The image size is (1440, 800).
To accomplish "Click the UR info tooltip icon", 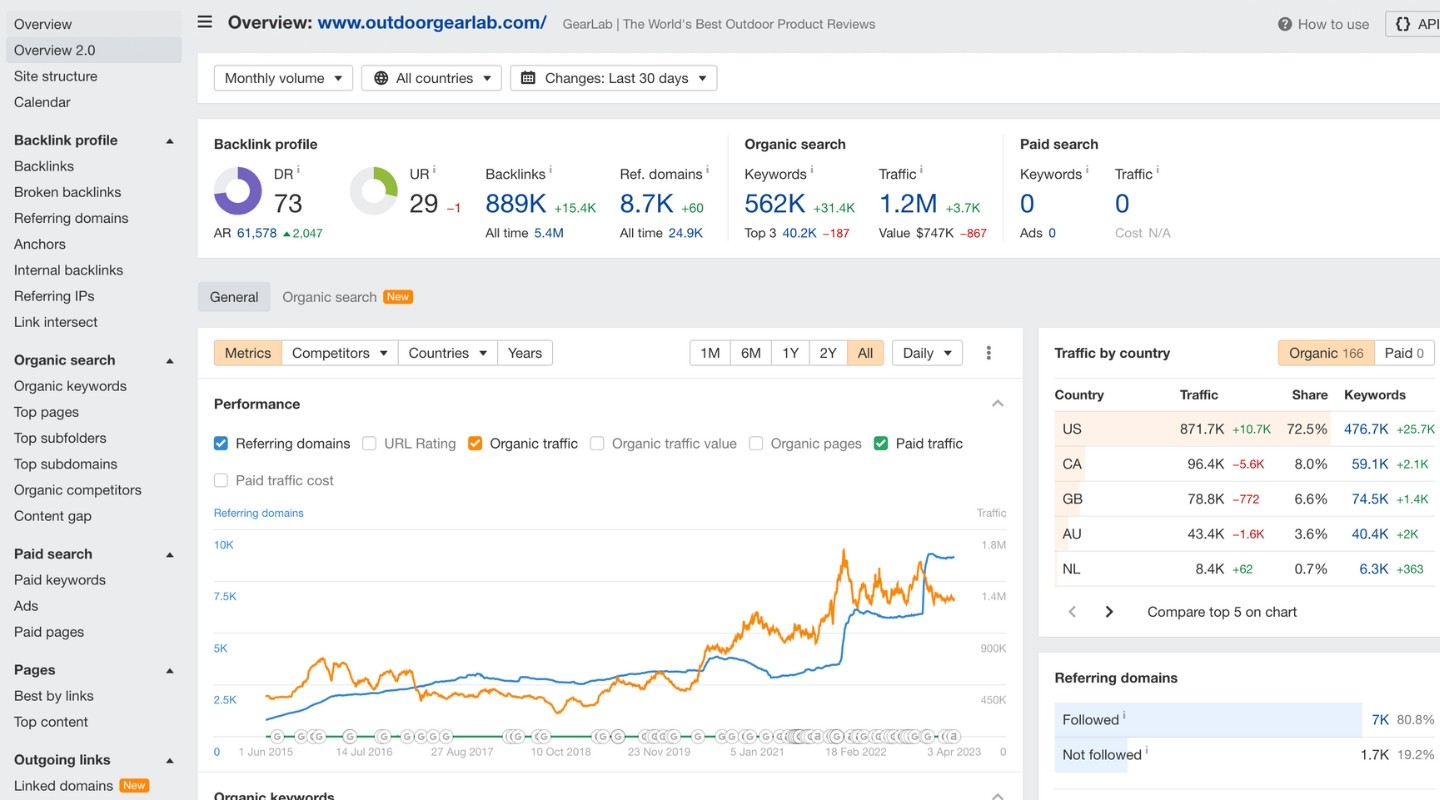I will click(434, 170).
